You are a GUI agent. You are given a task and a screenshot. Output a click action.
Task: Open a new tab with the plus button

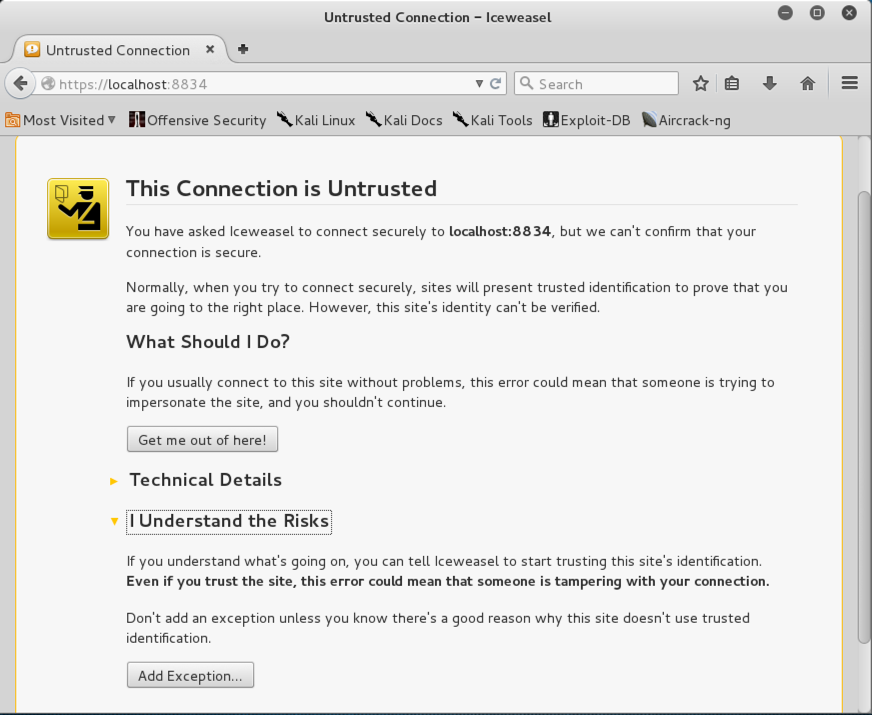pyautogui.click(x=242, y=49)
